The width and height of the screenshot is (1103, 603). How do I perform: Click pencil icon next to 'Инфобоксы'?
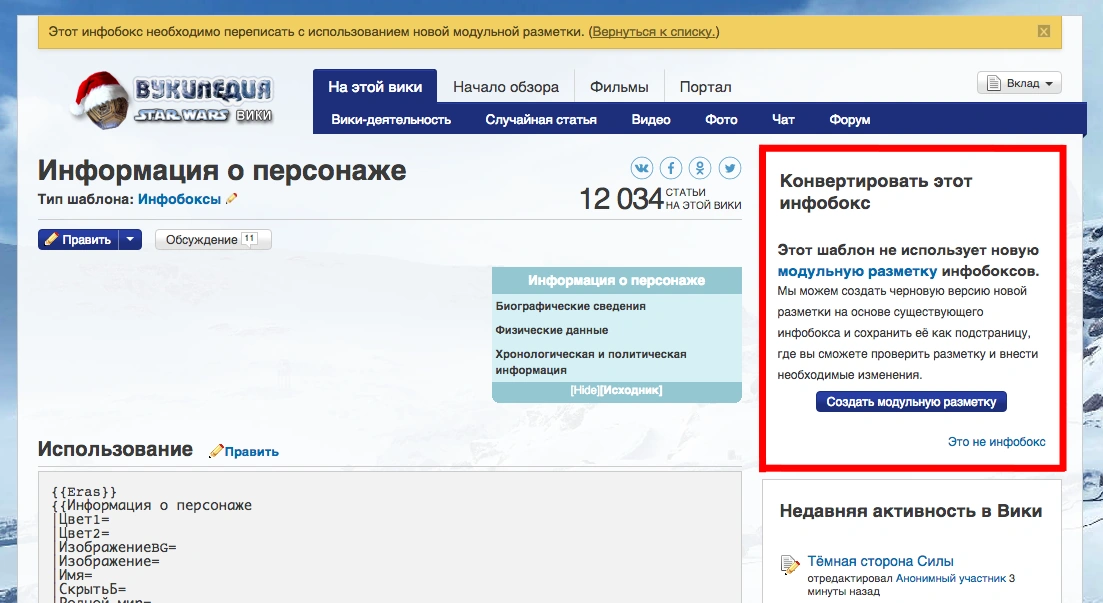[x=231, y=199]
